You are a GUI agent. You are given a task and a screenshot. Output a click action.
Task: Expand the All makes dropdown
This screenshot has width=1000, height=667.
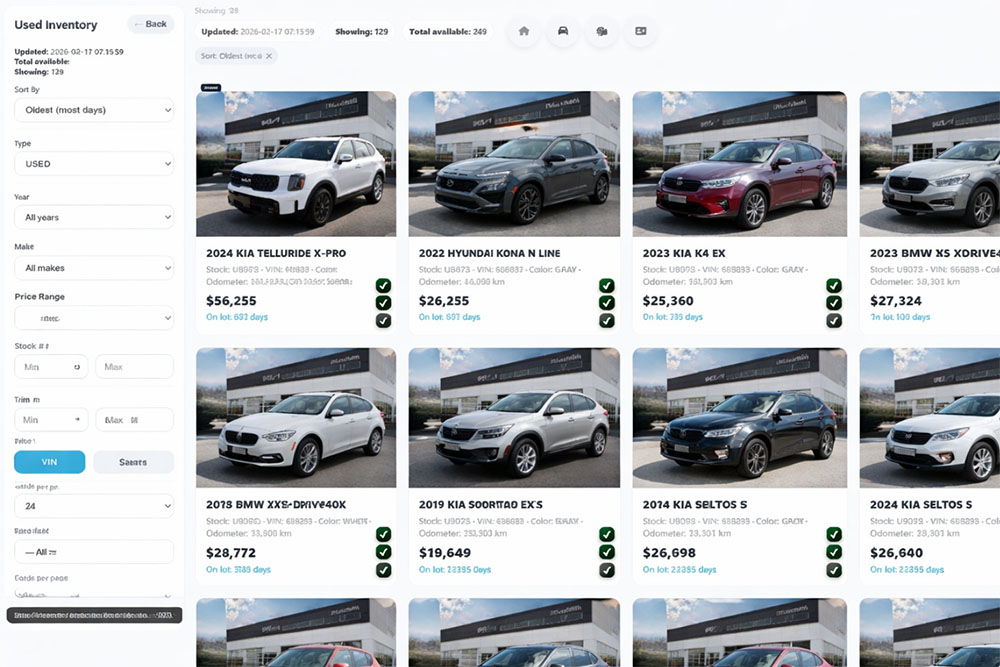[x=93, y=267]
